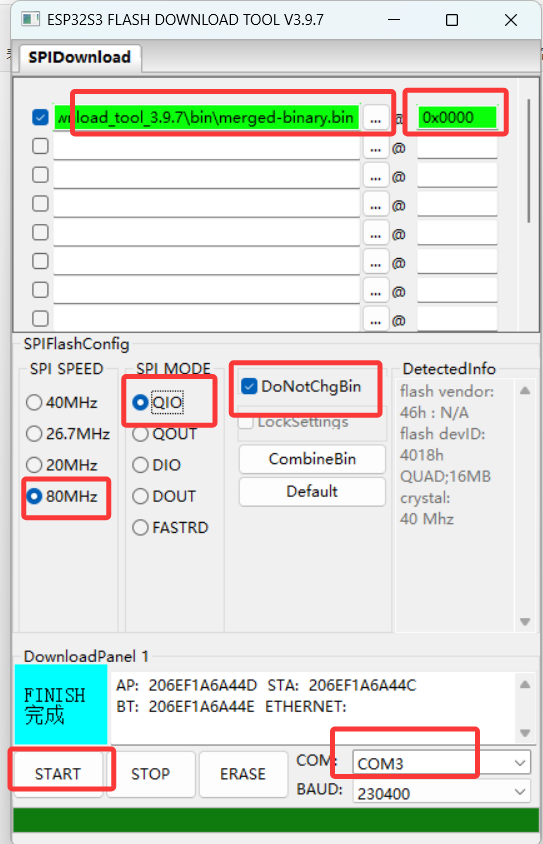Click the 'STA: 206EF1A6A44C' MAC text

coord(342,685)
